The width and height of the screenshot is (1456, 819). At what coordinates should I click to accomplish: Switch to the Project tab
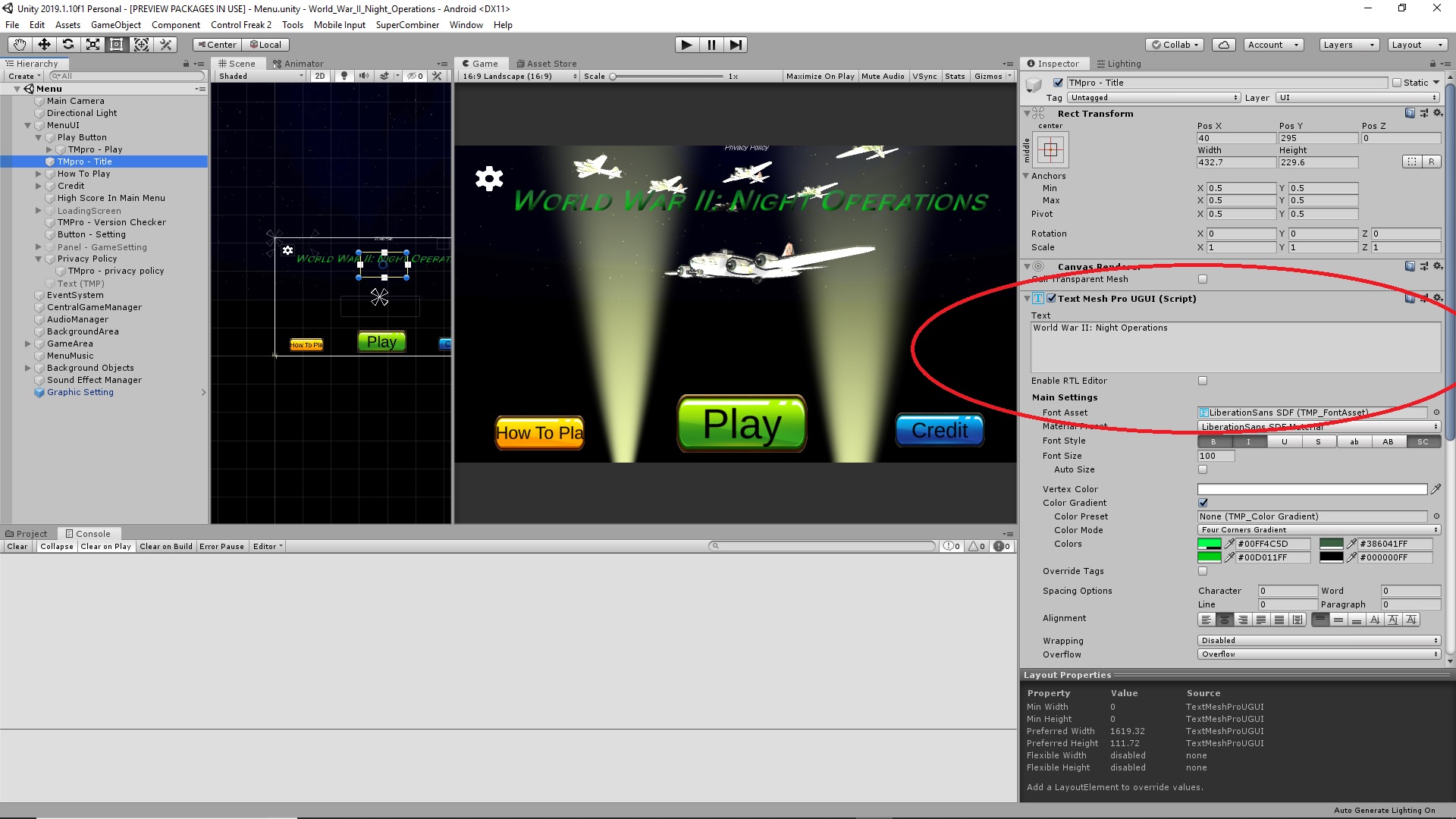tap(27, 533)
